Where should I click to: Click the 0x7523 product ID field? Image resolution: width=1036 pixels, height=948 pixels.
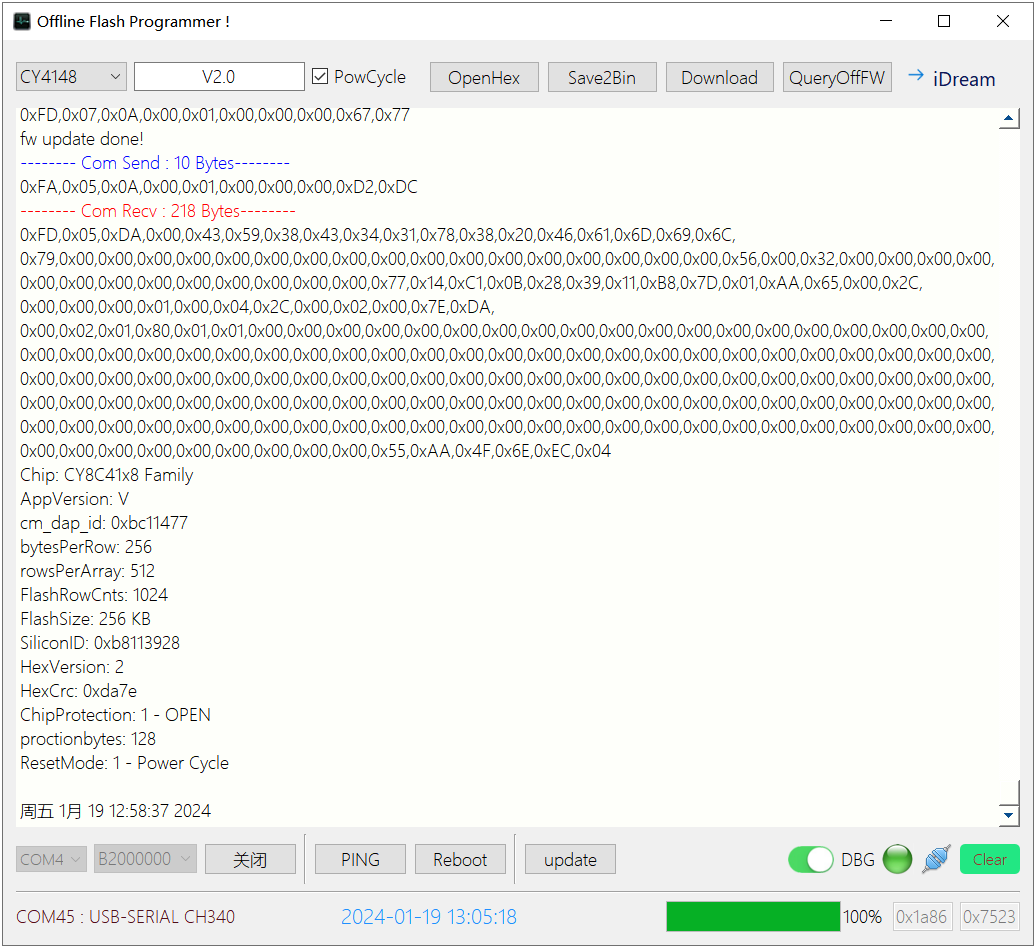pos(989,916)
